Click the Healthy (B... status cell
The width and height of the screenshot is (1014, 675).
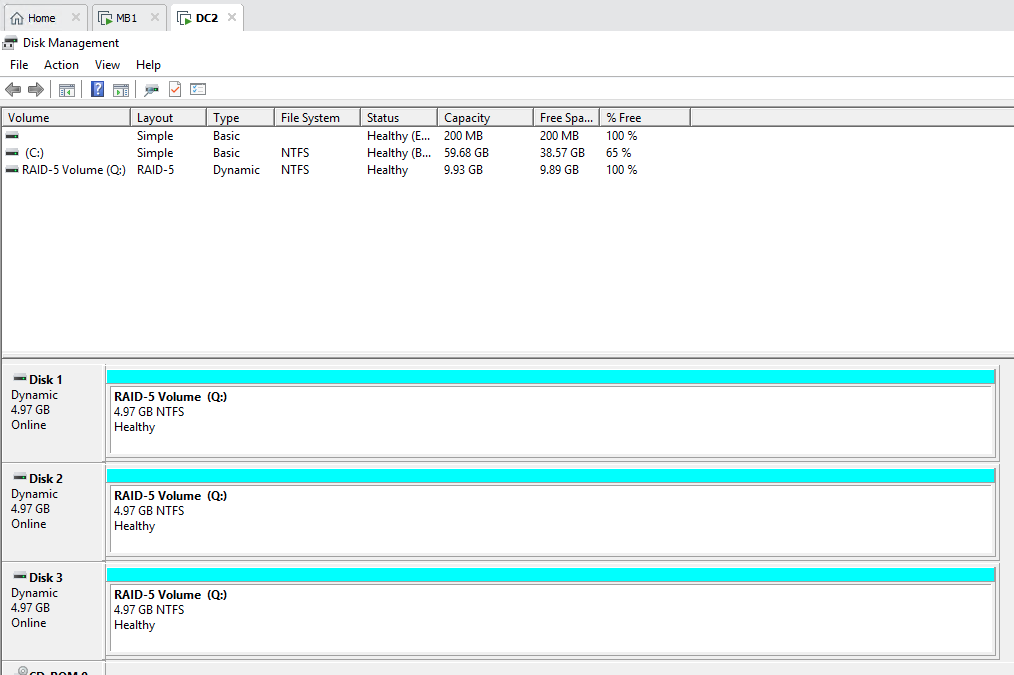click(x=398, y=153)
